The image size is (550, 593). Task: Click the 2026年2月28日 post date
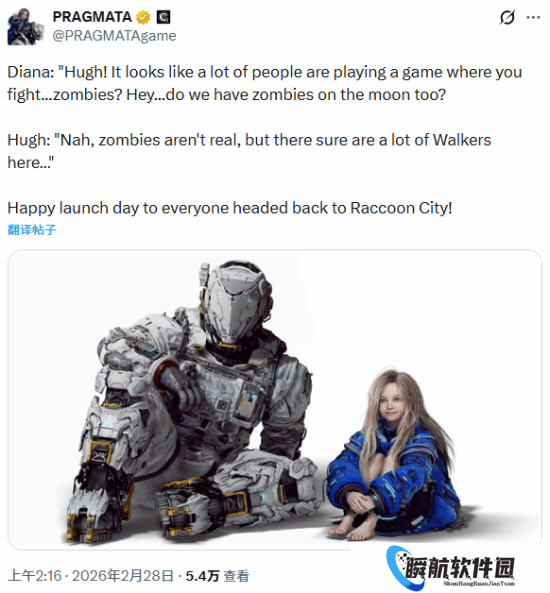(123, 576)
